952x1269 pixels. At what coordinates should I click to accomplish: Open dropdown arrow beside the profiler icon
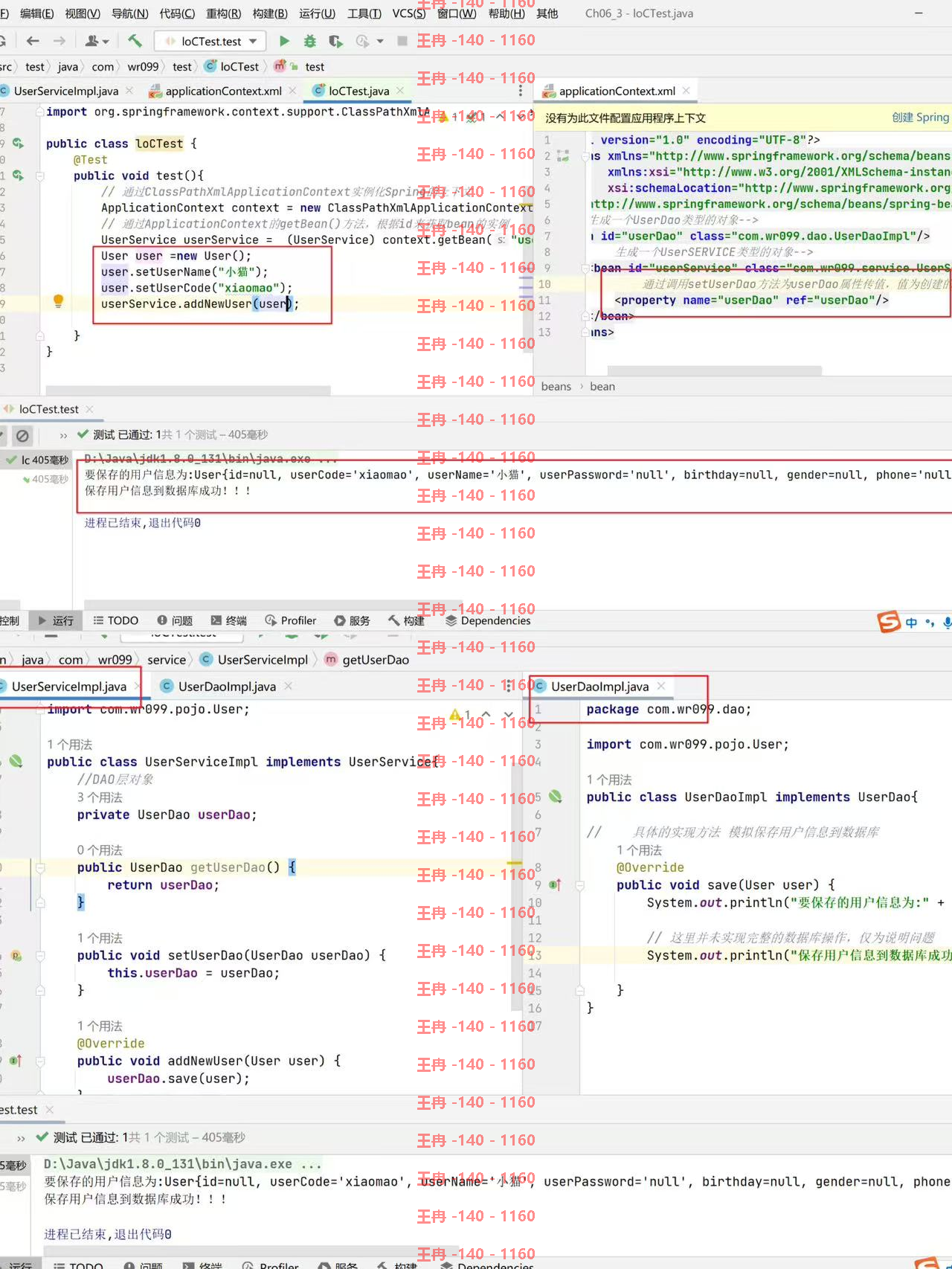[380, 41]
